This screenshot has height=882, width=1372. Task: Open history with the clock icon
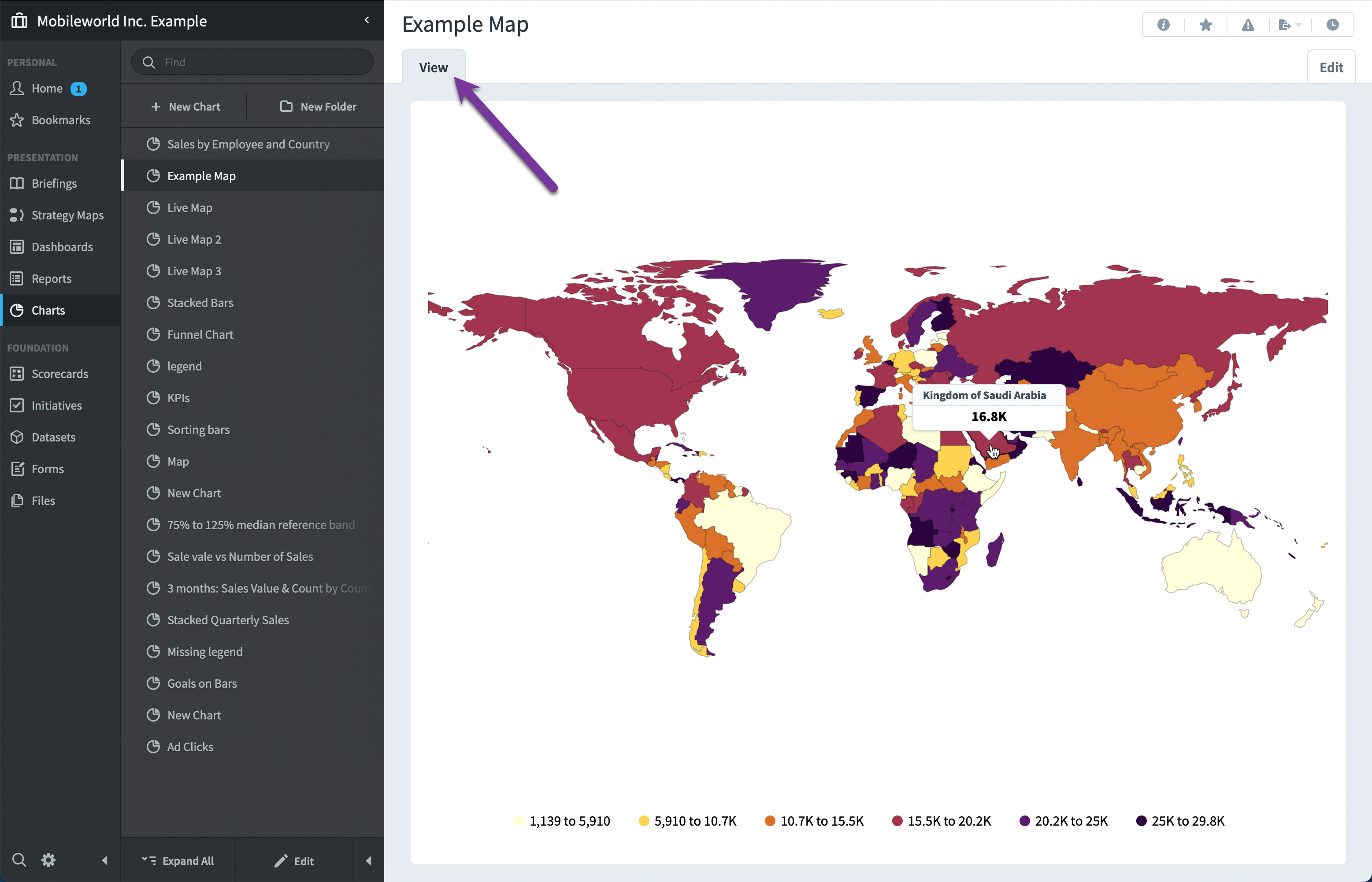click(x=1332, y=25)
